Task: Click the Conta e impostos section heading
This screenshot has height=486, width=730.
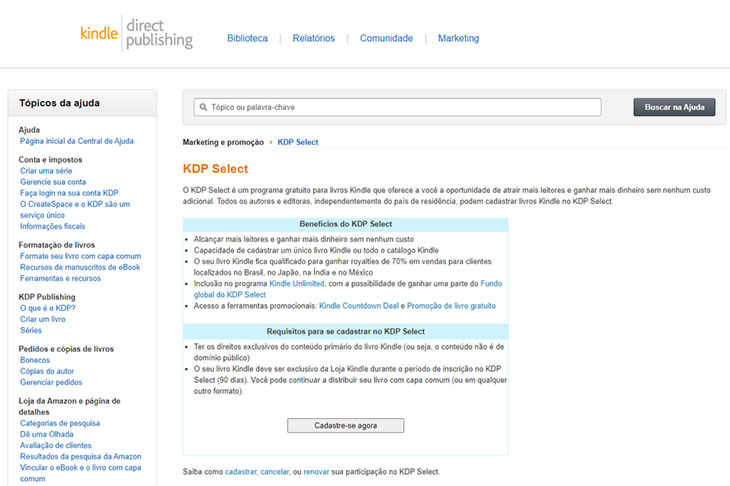Action: 50,160
